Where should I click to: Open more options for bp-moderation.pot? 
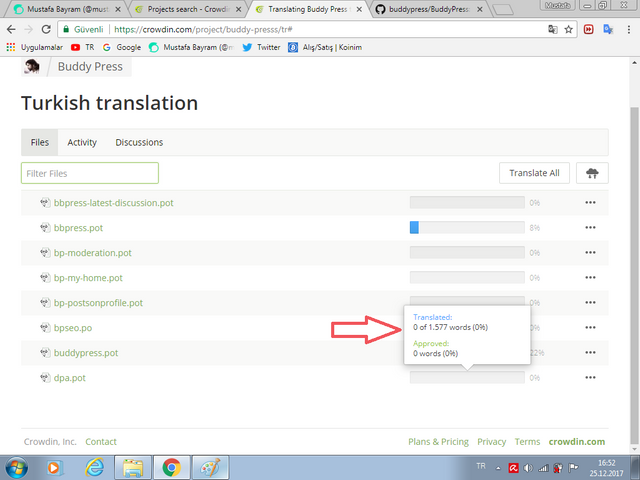(590, 253)
